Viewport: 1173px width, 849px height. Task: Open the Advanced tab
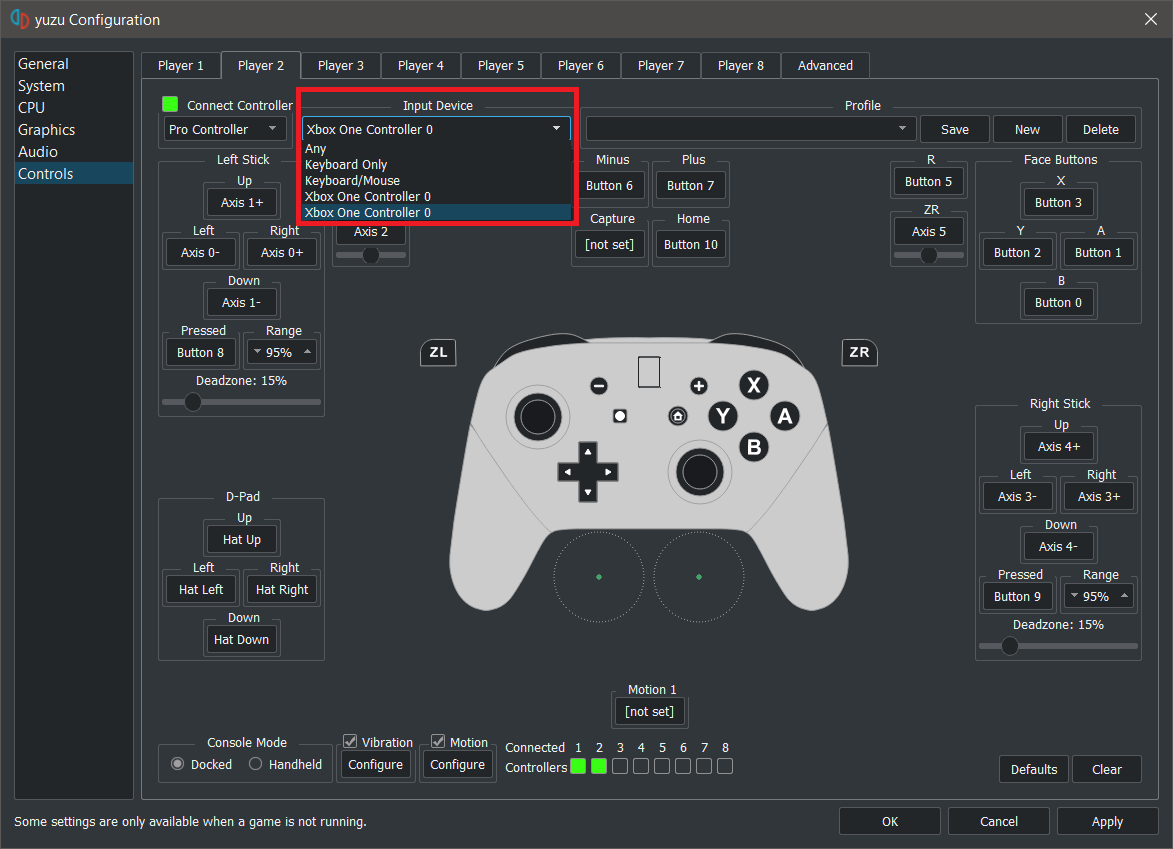[825, 66]
